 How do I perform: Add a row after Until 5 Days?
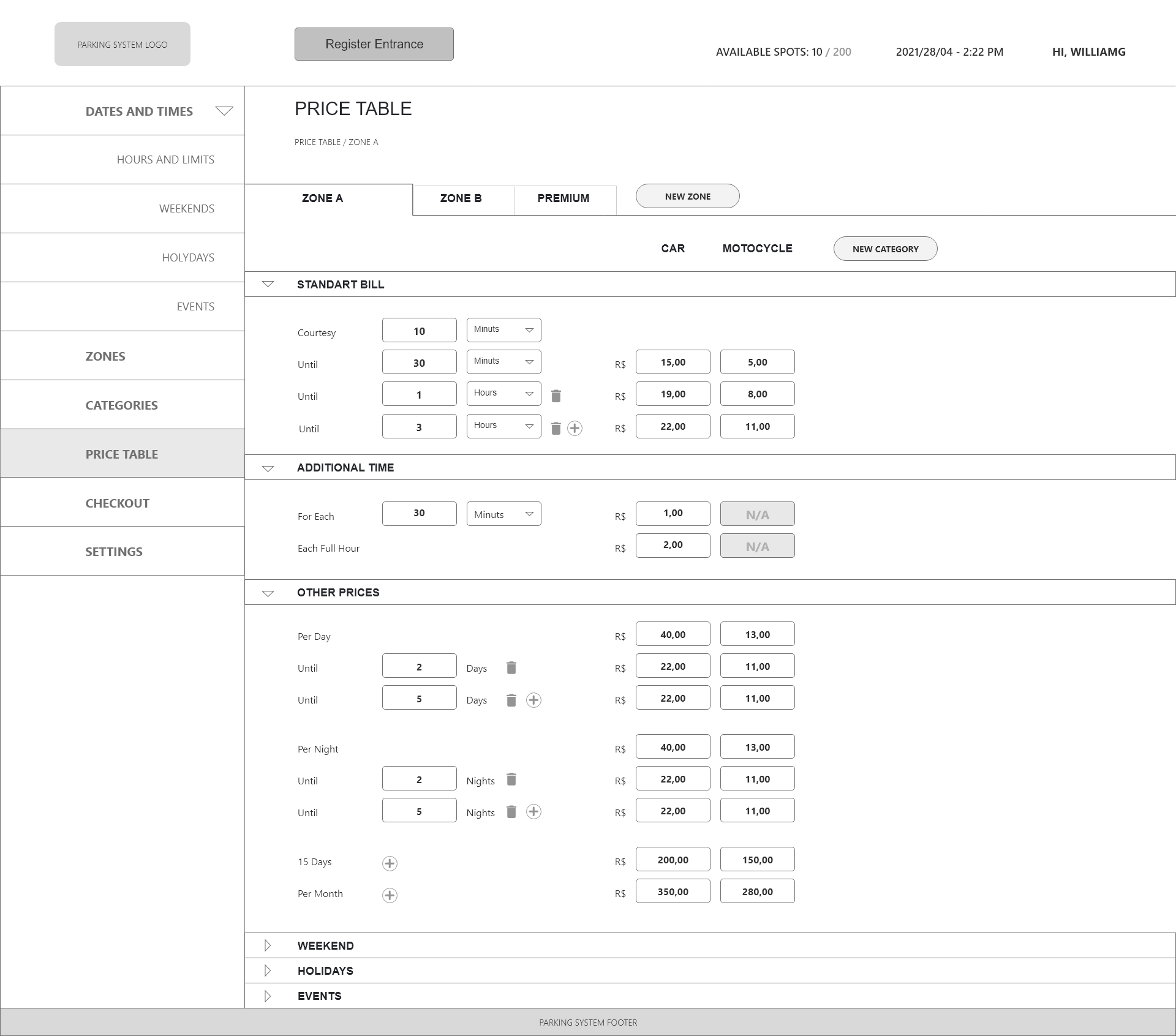(533, 700)
